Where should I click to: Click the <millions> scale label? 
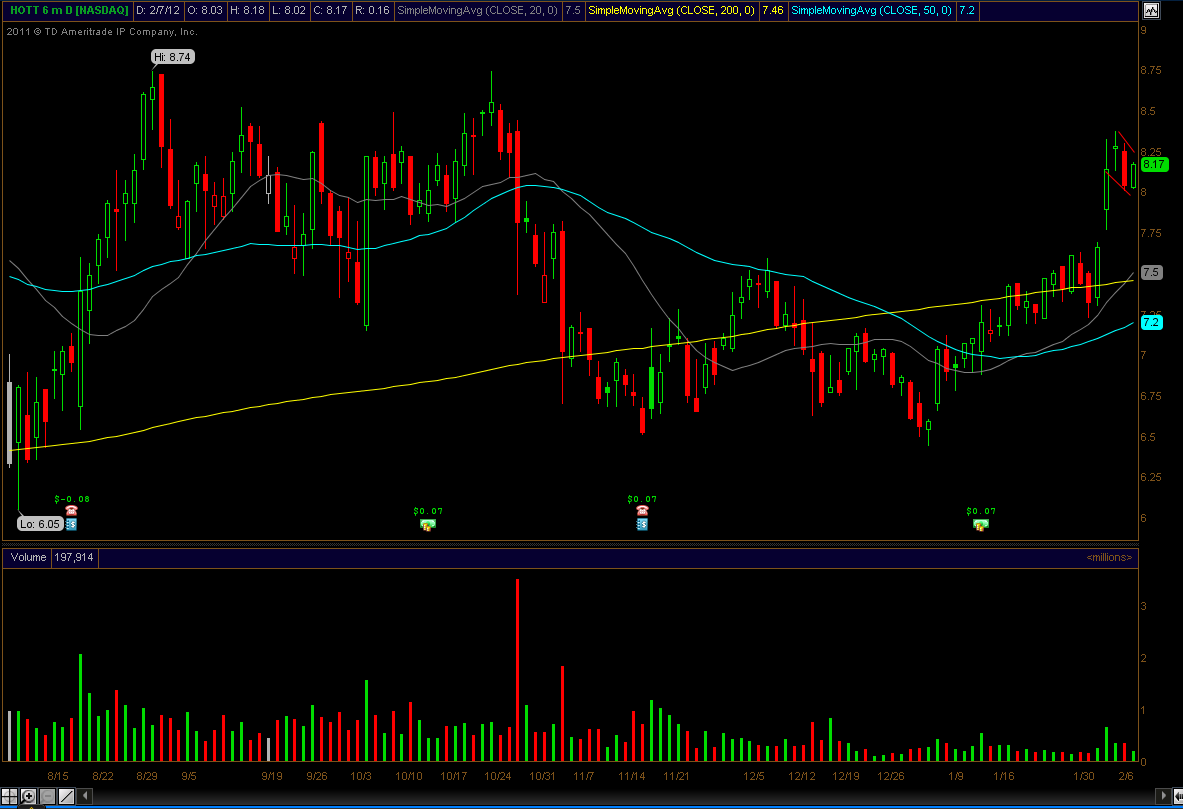pos(1109,558)
